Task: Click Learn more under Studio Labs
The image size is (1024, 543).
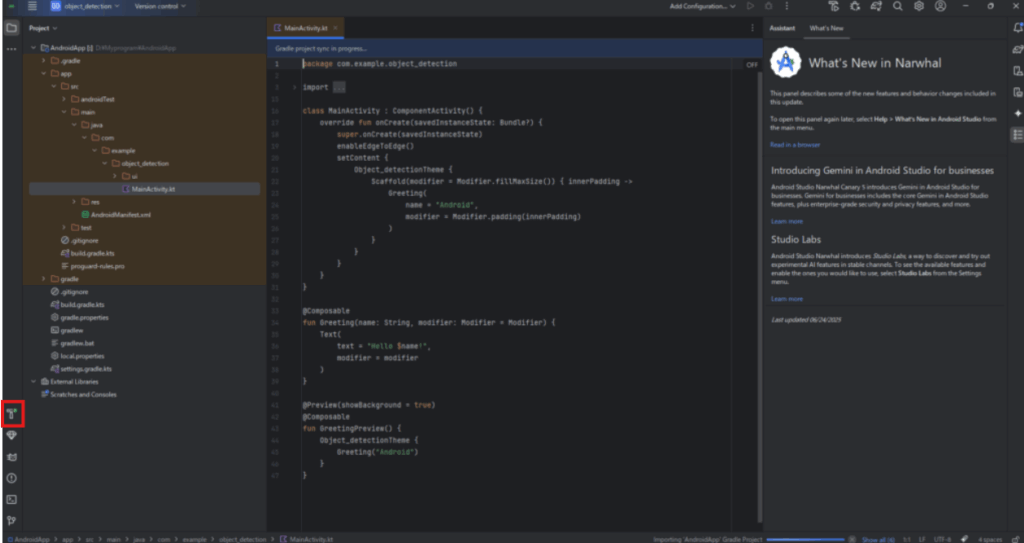Action: click(x=786, y=299)
